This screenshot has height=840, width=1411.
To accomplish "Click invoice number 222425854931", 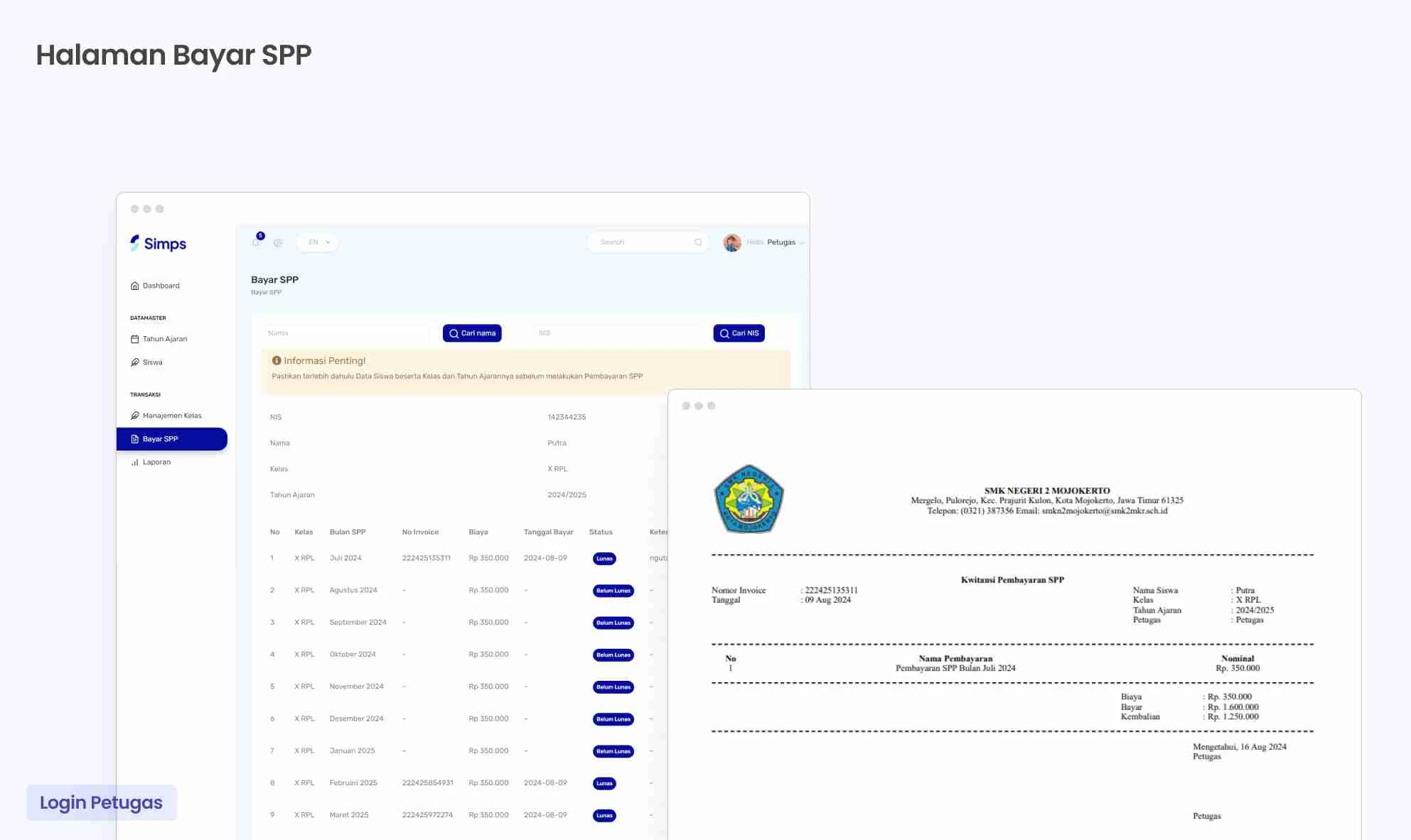I will click(427, 782).
